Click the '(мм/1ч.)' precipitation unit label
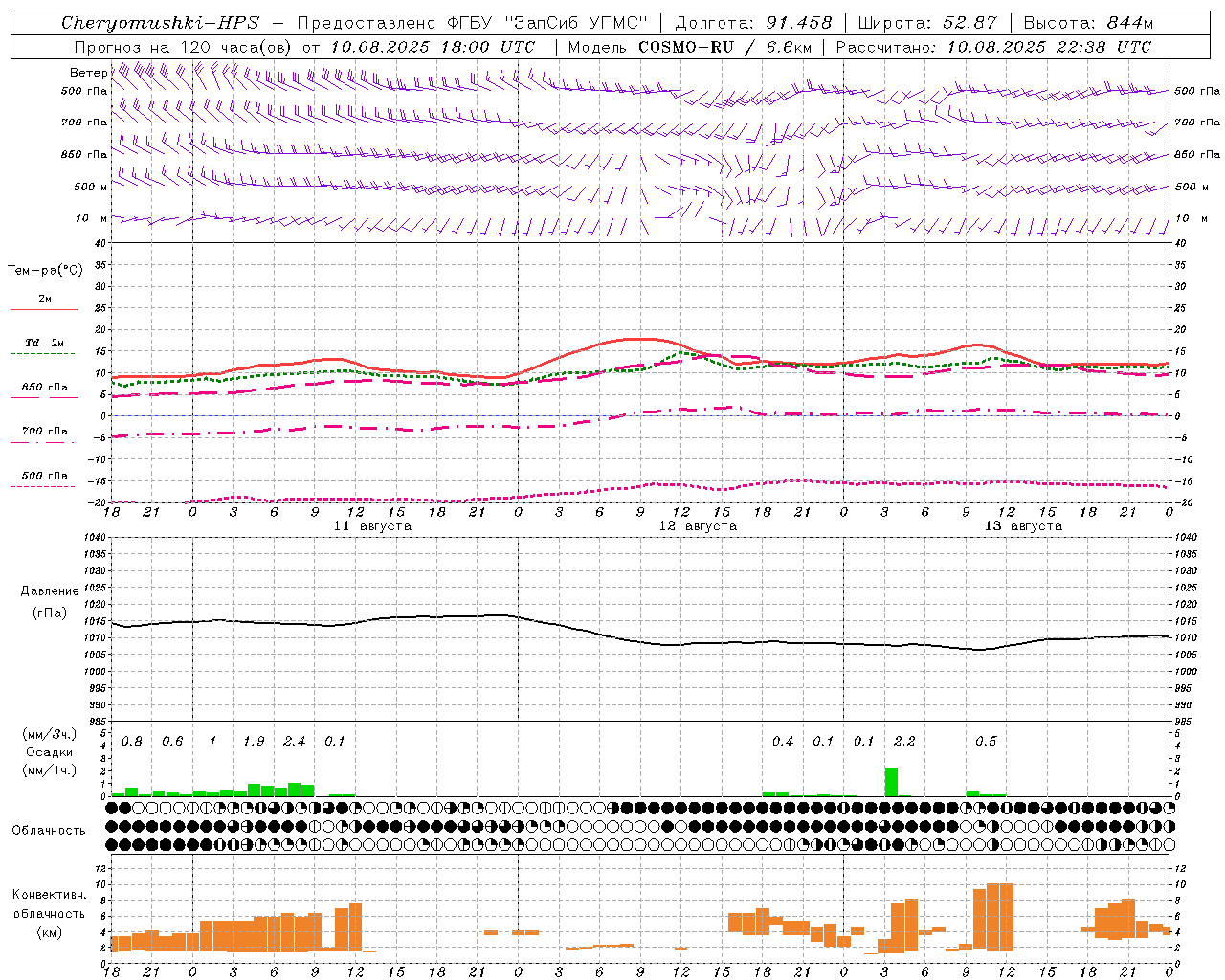The width and height of the screenshot is (1225, 980). click(x=49, y=770)
